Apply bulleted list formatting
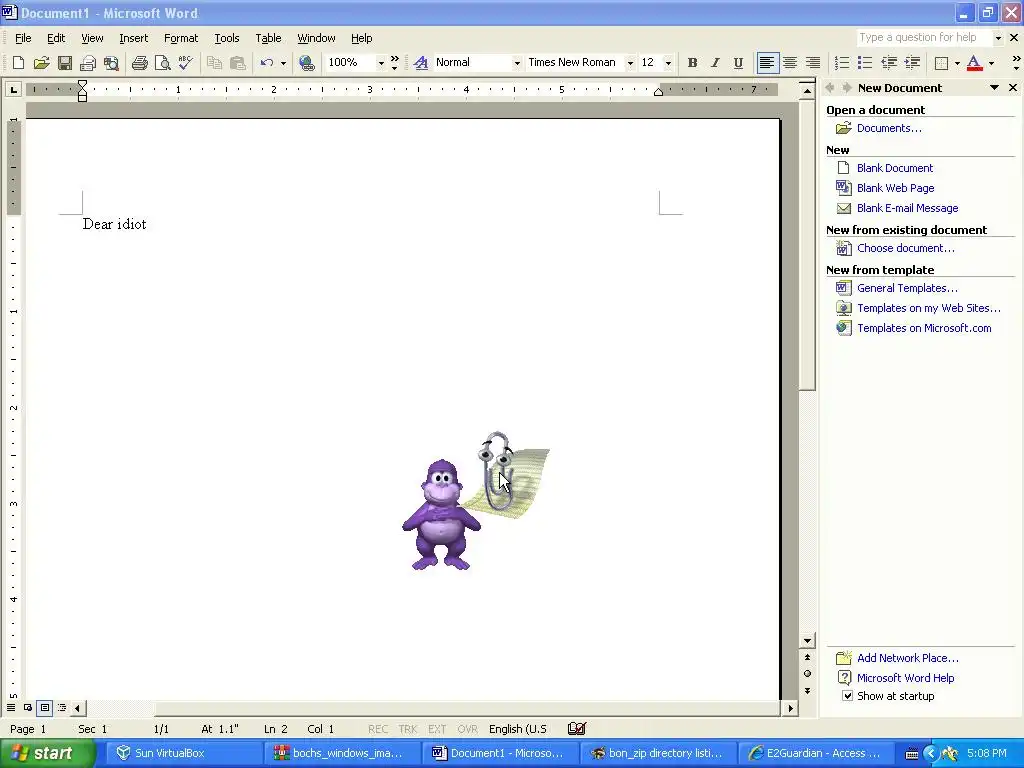 point(865,63)
